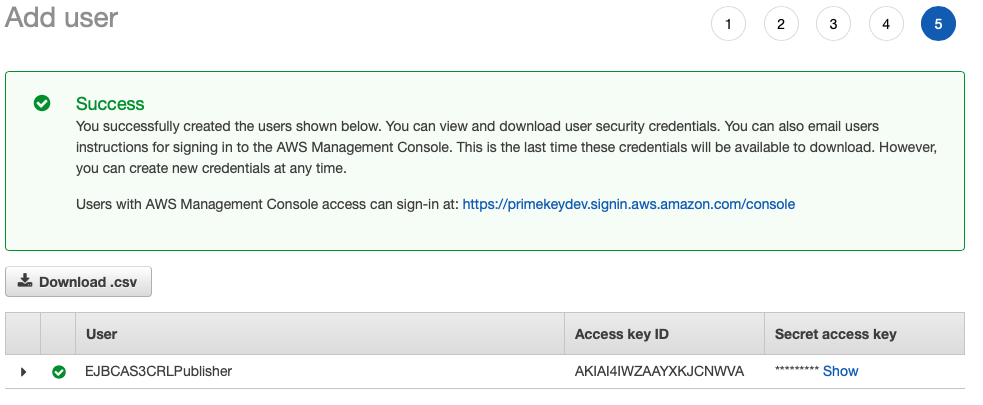983x405 pixels.
Task: Click the active step 5 indicator
Action: 938,24
